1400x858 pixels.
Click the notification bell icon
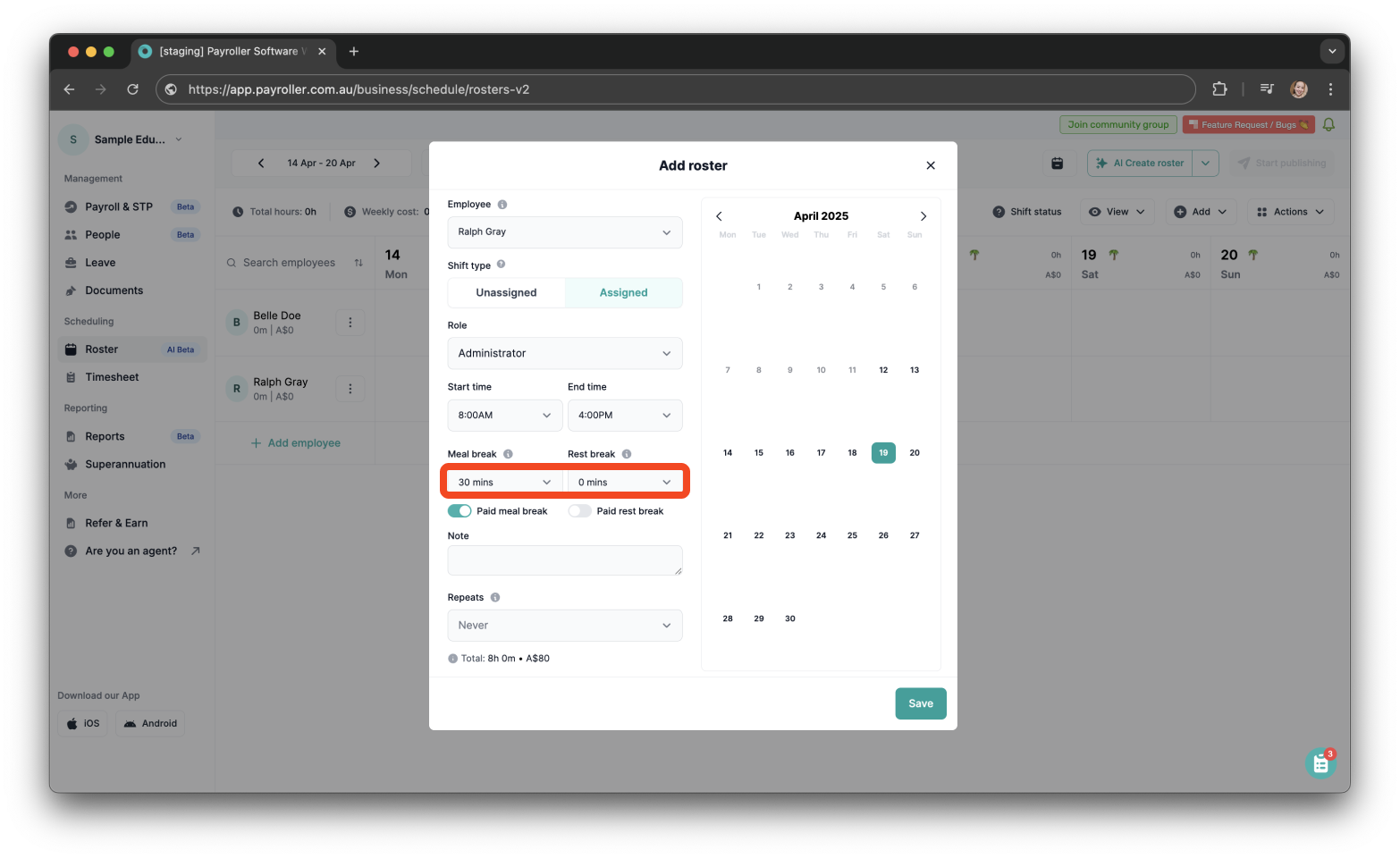(x=1328, y=124)
